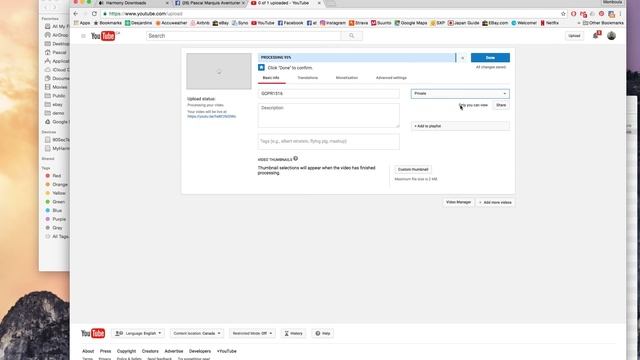This screenshot has width=640, height=360.
Task: Go back with browser back arrow
Action: point(76,13)
